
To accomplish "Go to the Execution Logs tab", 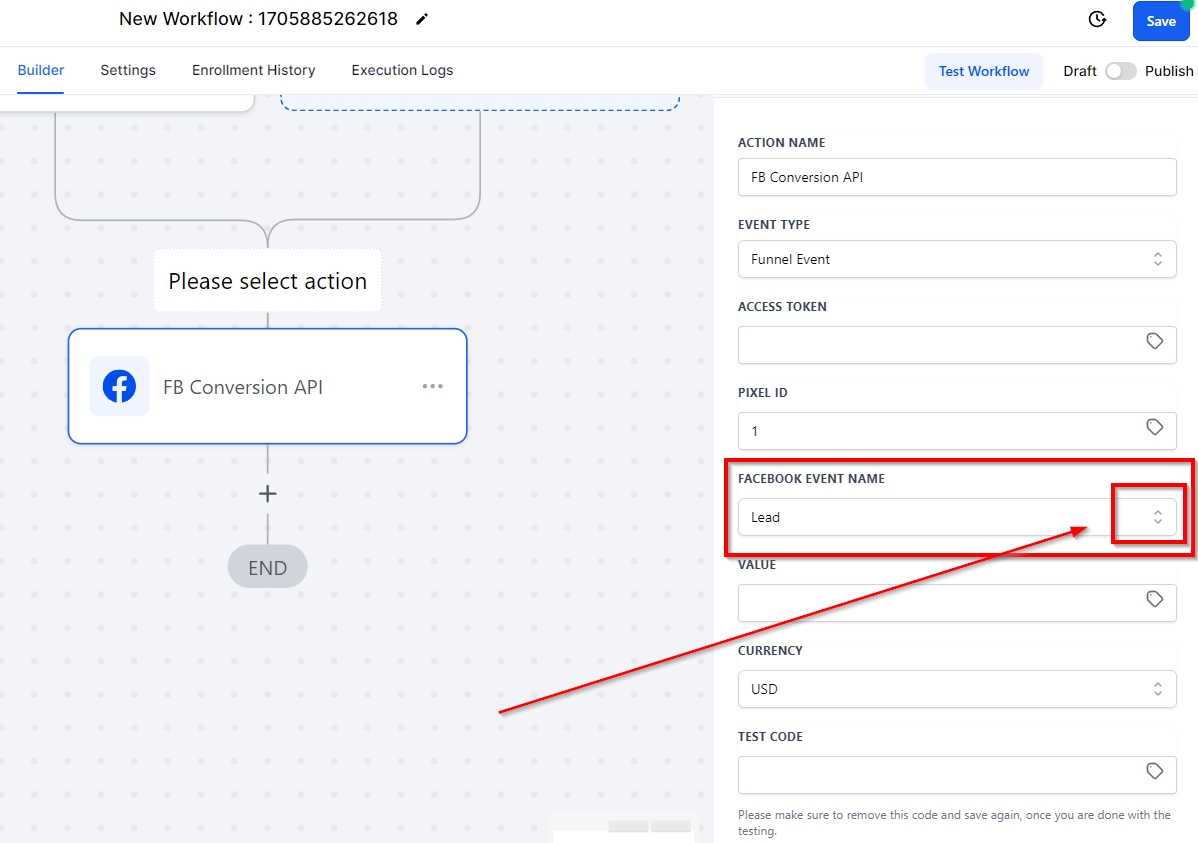I will [402, 70].
